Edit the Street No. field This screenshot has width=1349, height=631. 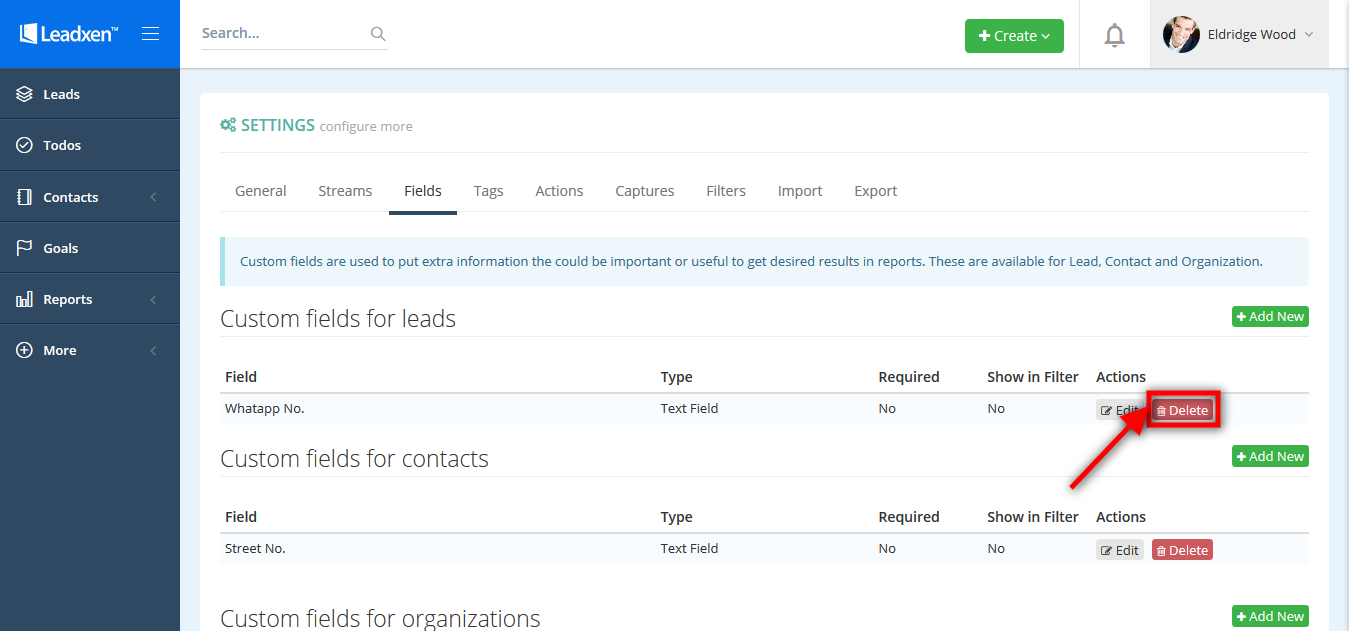point(1120,550)
